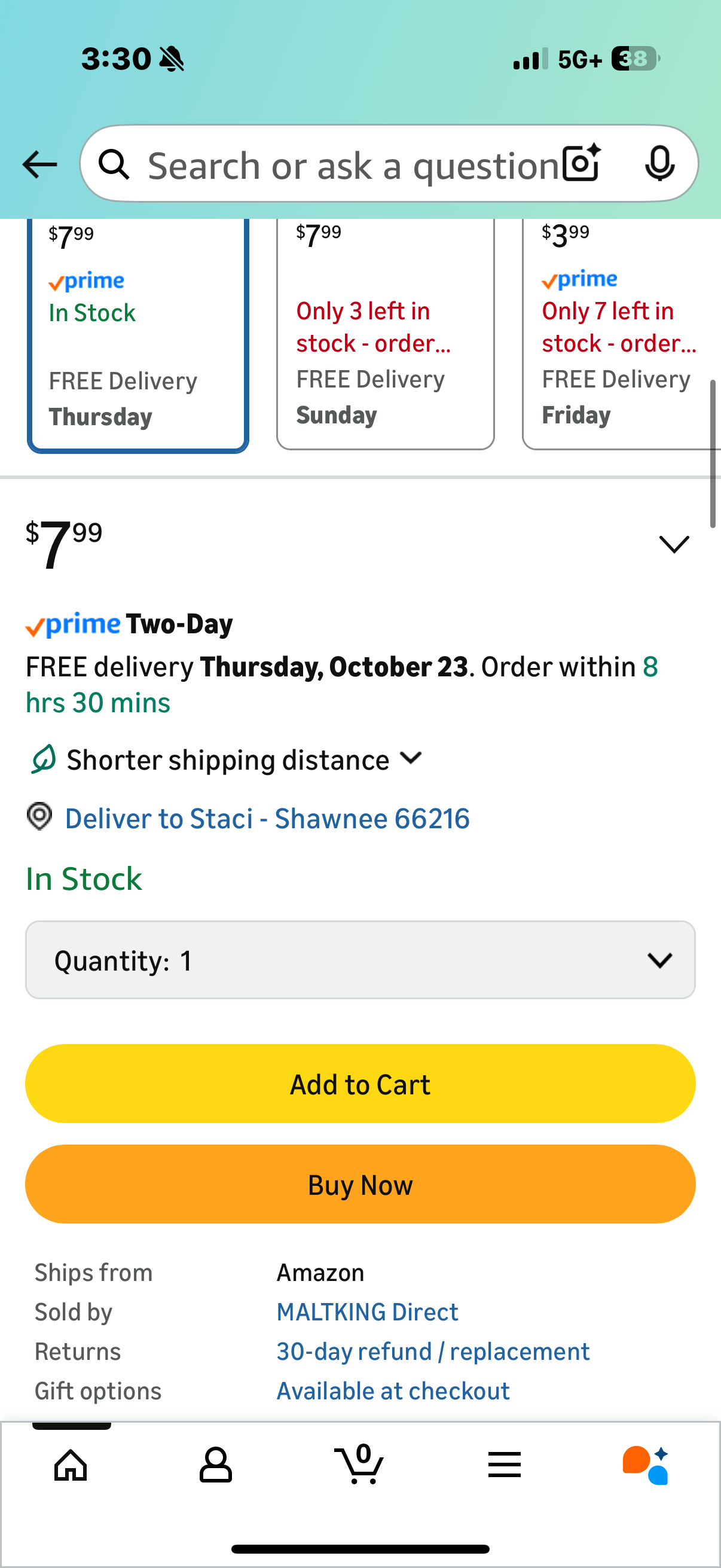Open MALTKING Direct seller link
The width and height of the screenshot is (721, 1568).
pos(367,1311)
